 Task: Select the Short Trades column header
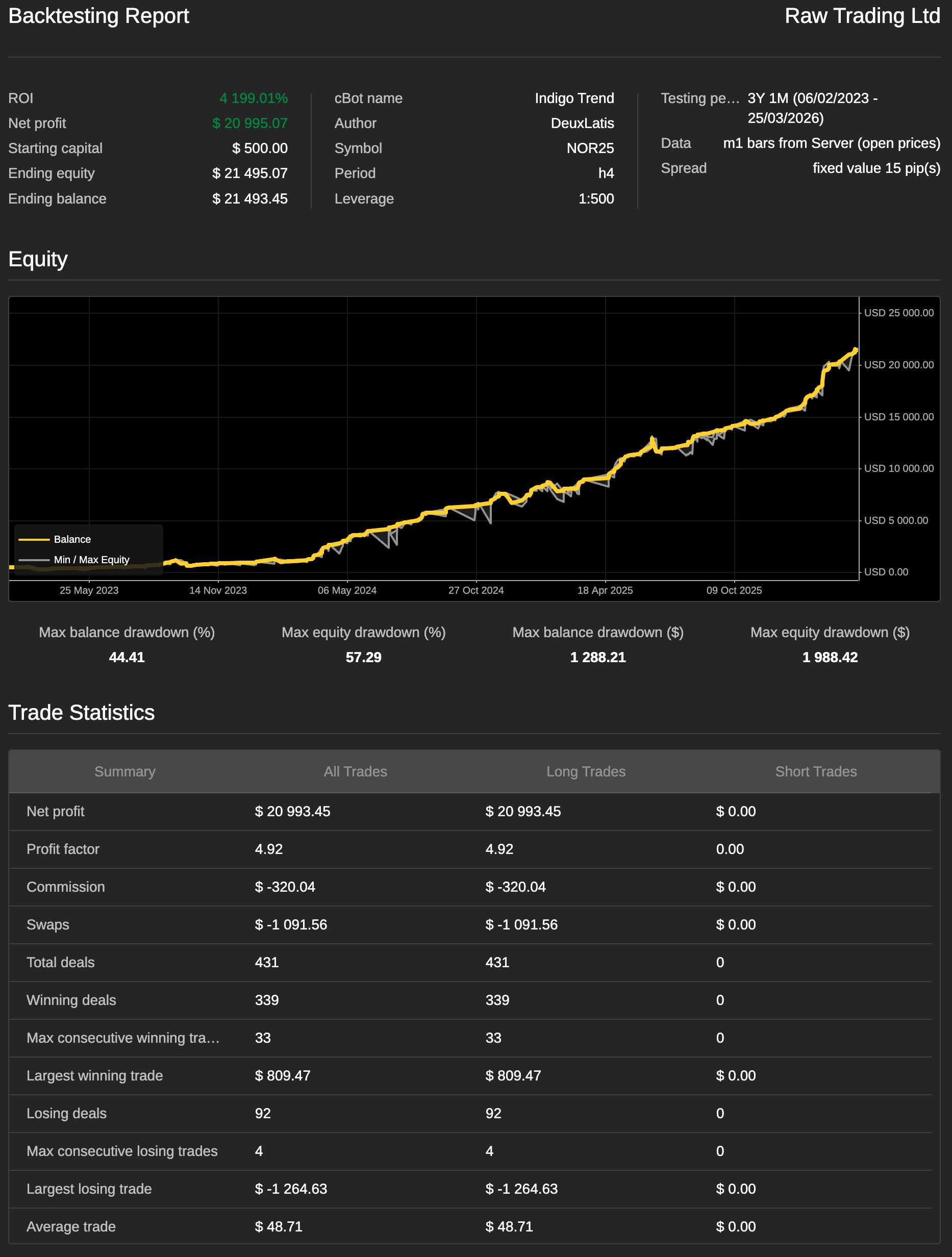816,771
